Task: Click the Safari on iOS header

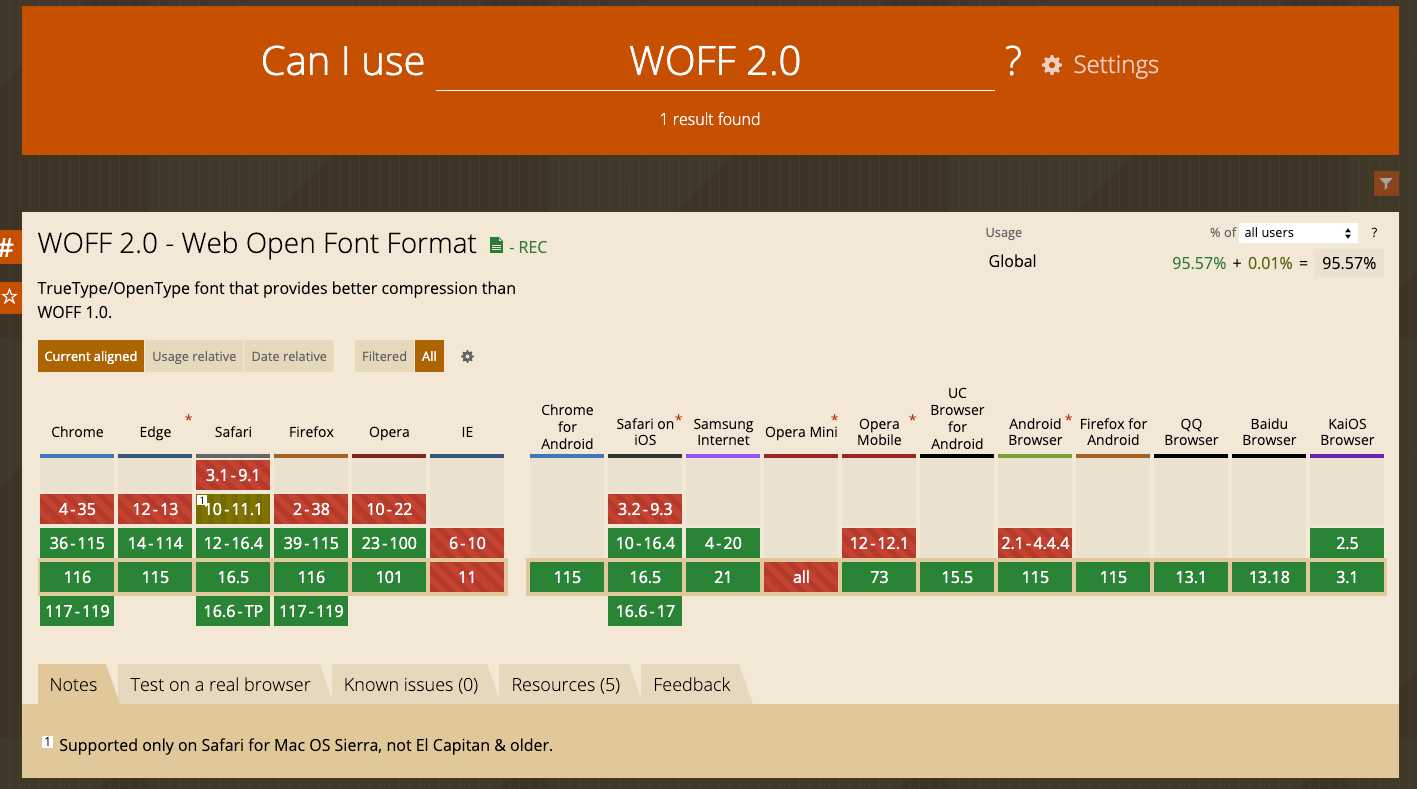Action: [645, 432]
